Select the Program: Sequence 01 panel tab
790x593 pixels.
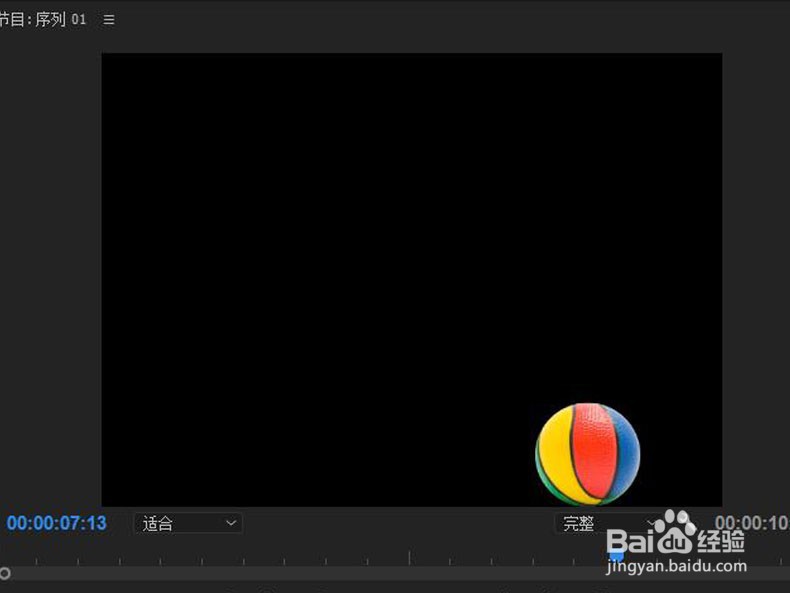42,20
